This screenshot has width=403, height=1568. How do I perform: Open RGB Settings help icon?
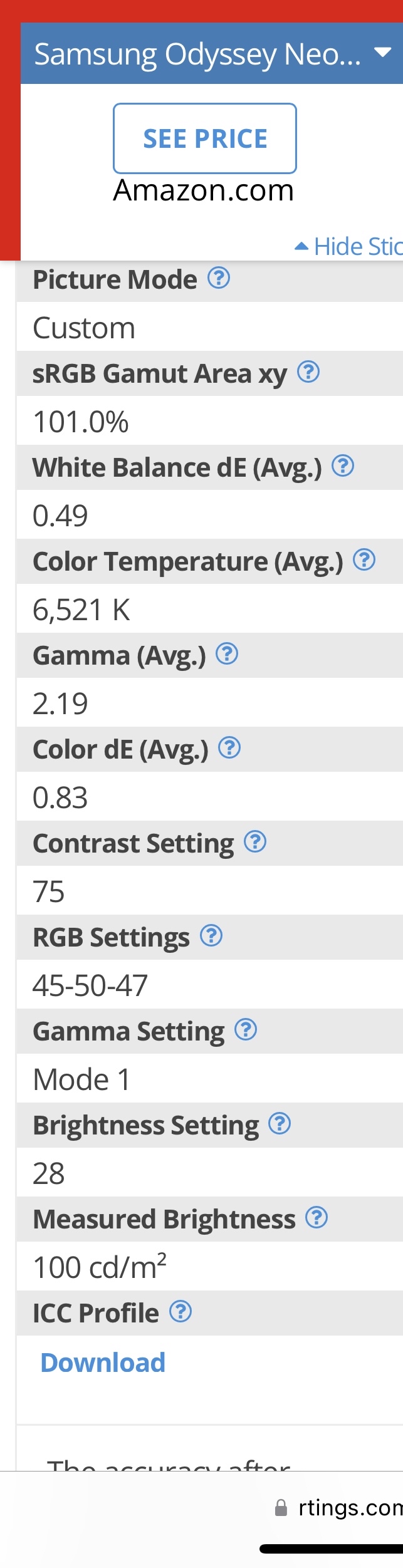[x=211, y=935]
